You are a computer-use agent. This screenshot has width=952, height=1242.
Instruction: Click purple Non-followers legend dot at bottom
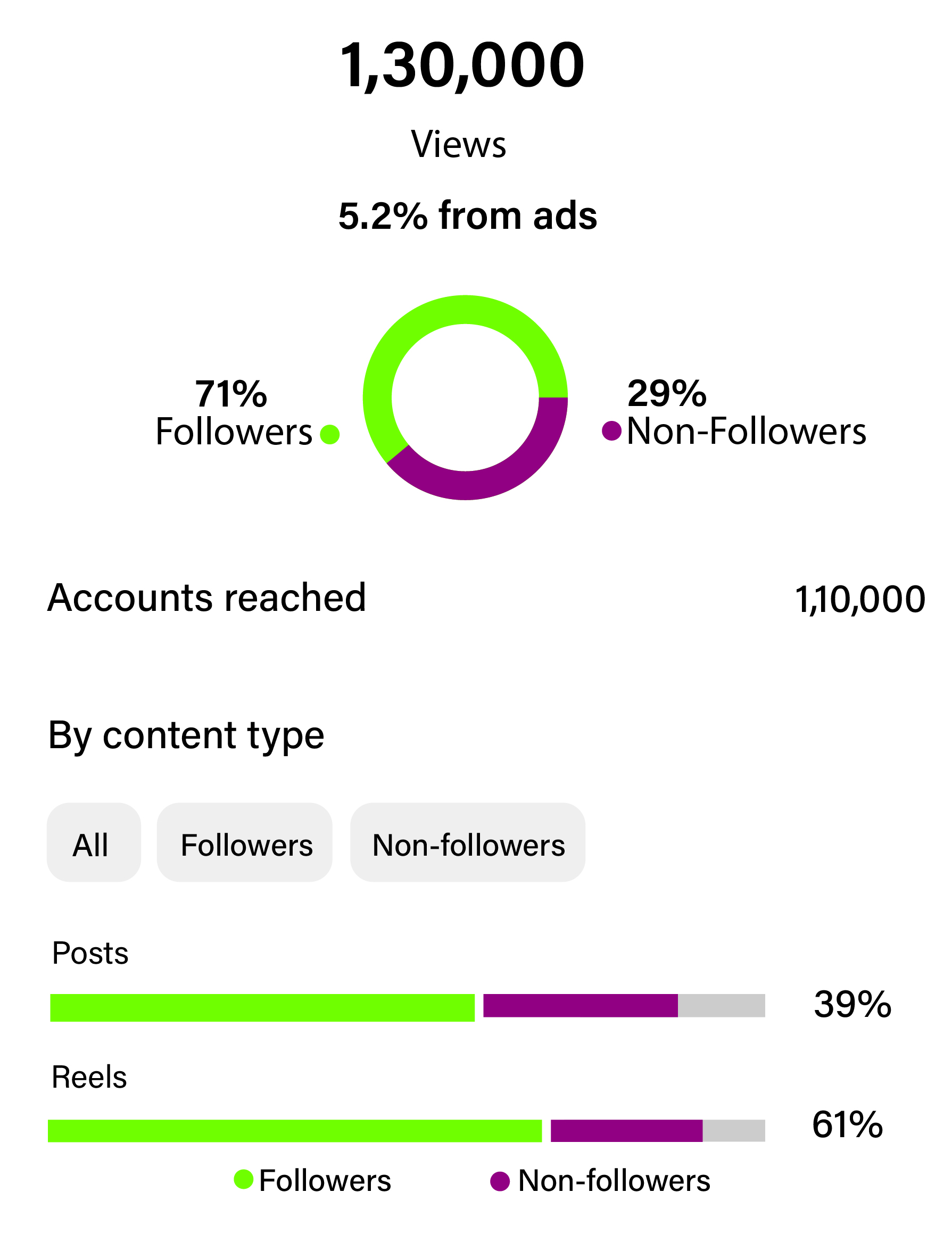coord(500,1181)
